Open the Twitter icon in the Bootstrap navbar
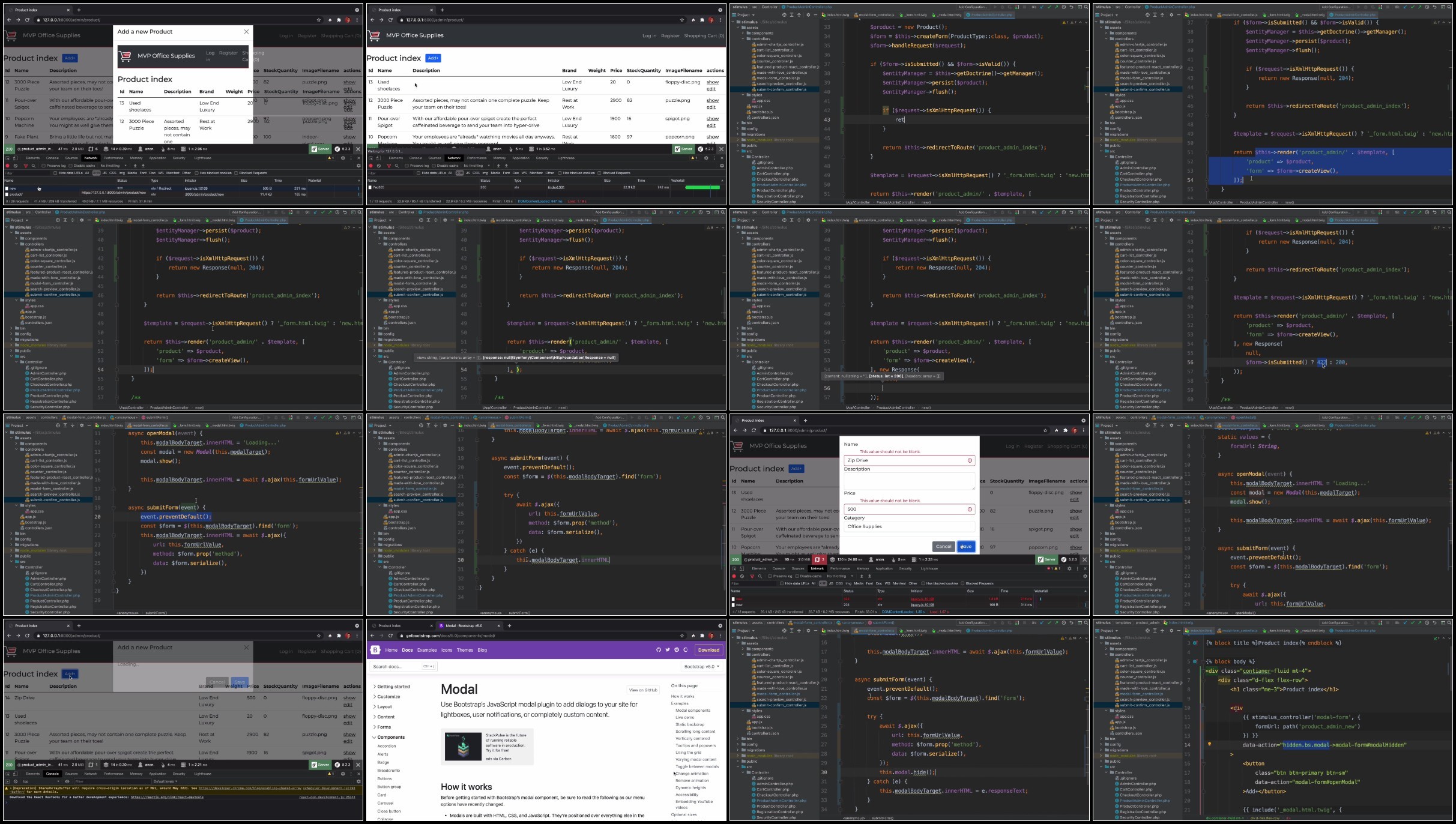 tap(668, 650)
